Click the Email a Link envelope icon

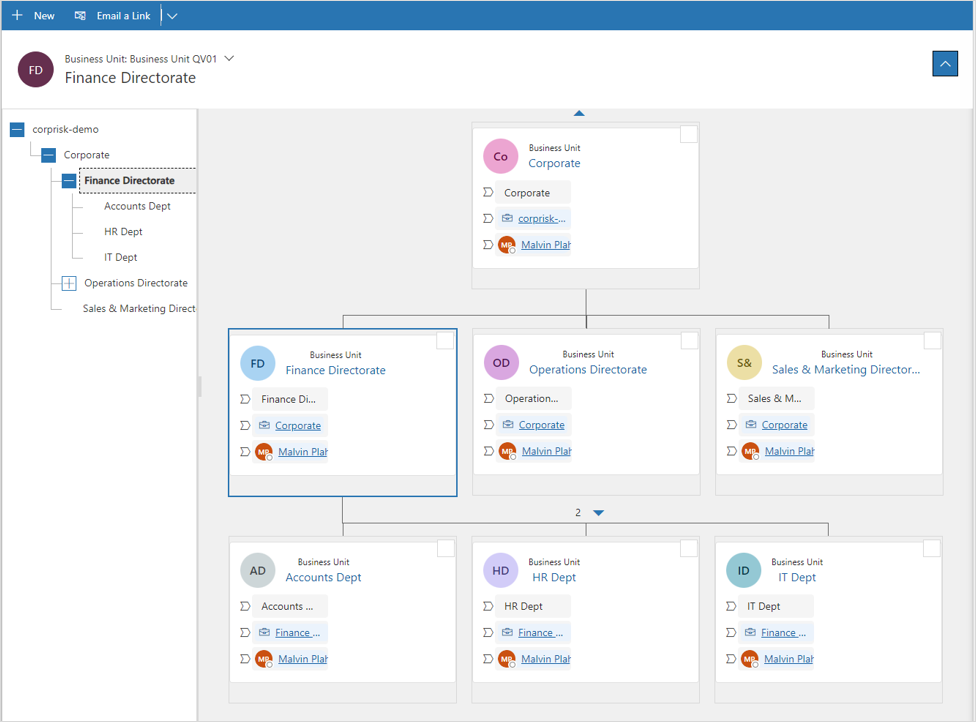point(80,16)
